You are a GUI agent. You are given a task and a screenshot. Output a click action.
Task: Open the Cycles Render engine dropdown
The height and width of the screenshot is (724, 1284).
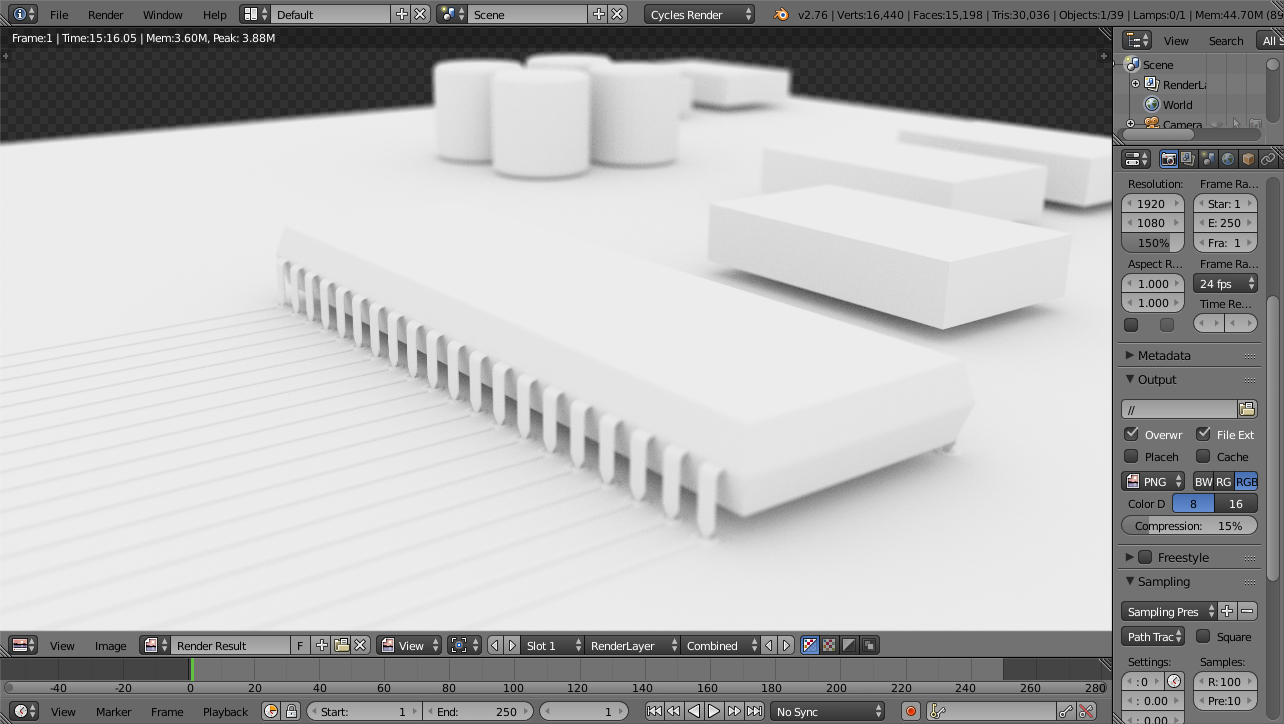[x=700, y=14]
